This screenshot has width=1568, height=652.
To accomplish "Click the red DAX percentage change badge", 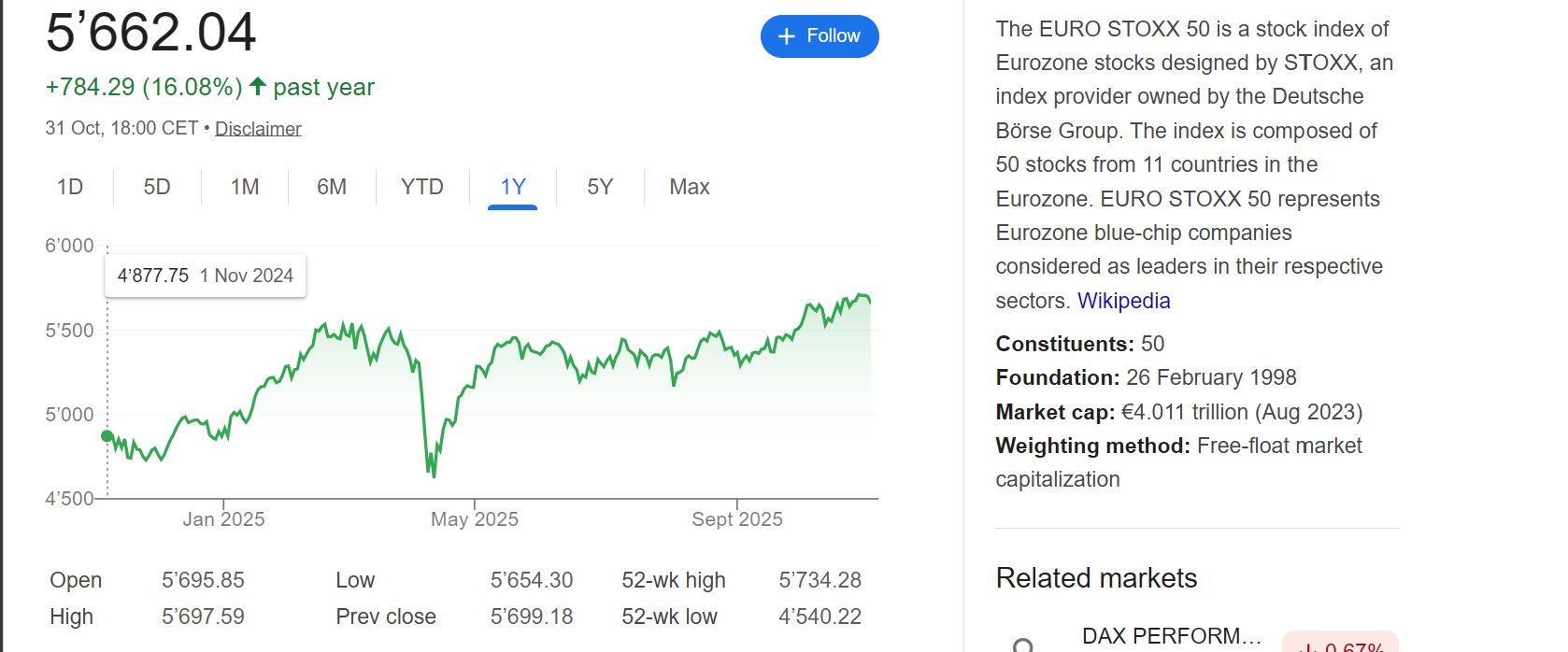I will click(1340, 643).
